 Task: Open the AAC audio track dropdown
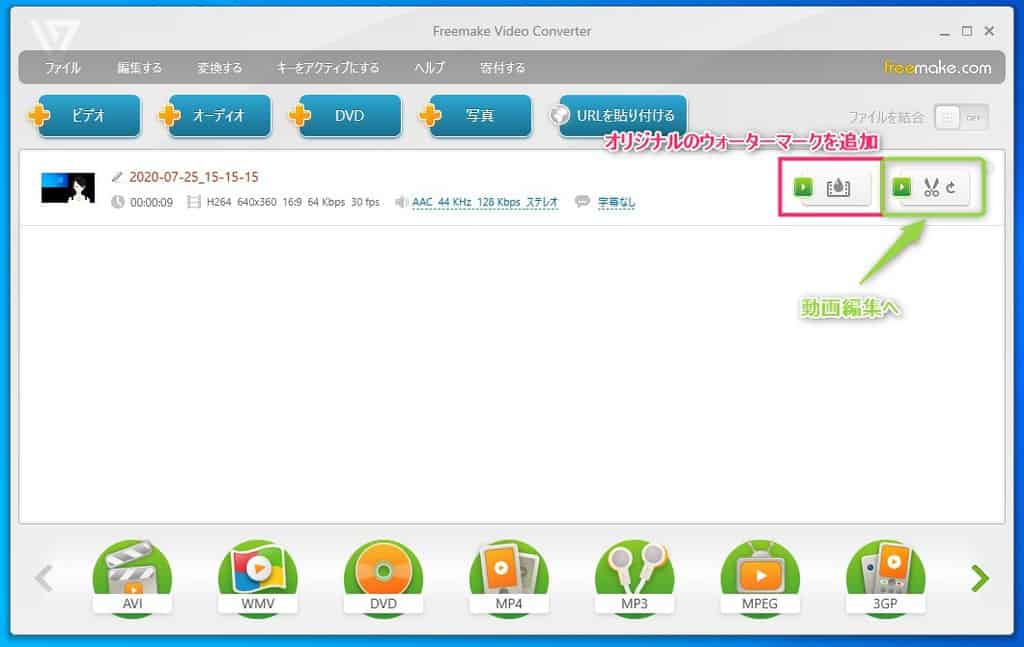point(484,202)
